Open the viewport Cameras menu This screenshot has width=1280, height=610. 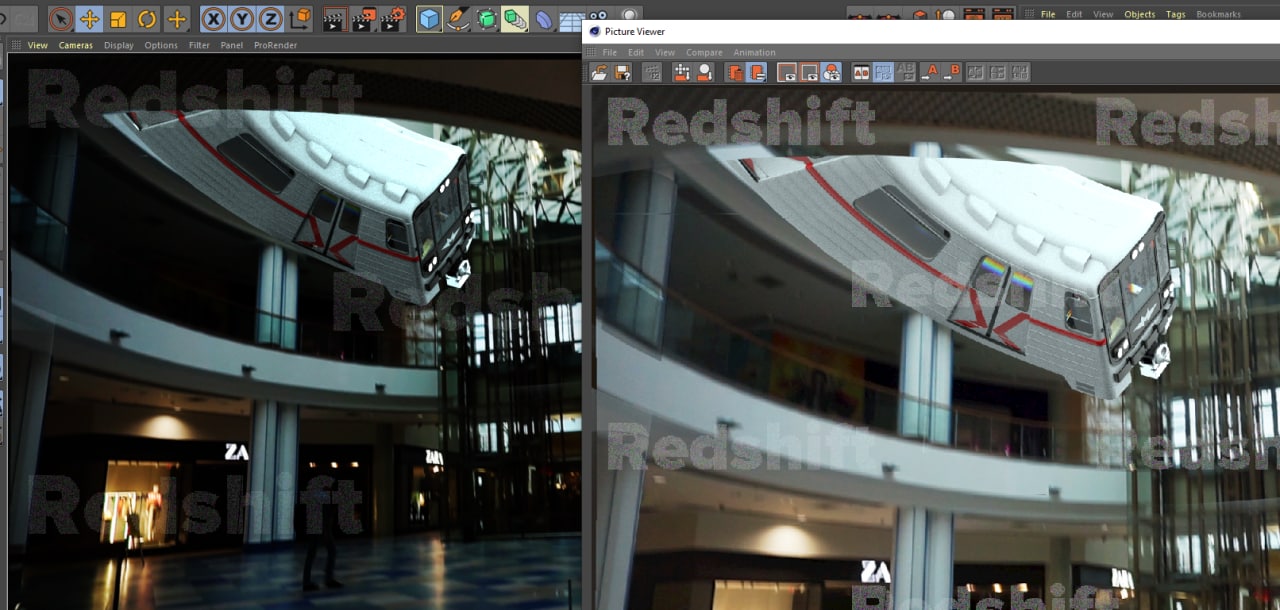pos(76,45)
